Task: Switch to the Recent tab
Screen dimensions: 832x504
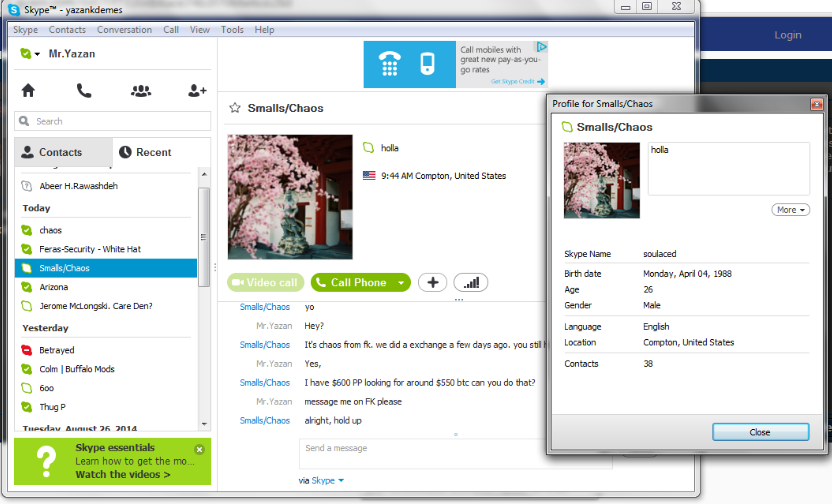Action: (x=161, y=152)
